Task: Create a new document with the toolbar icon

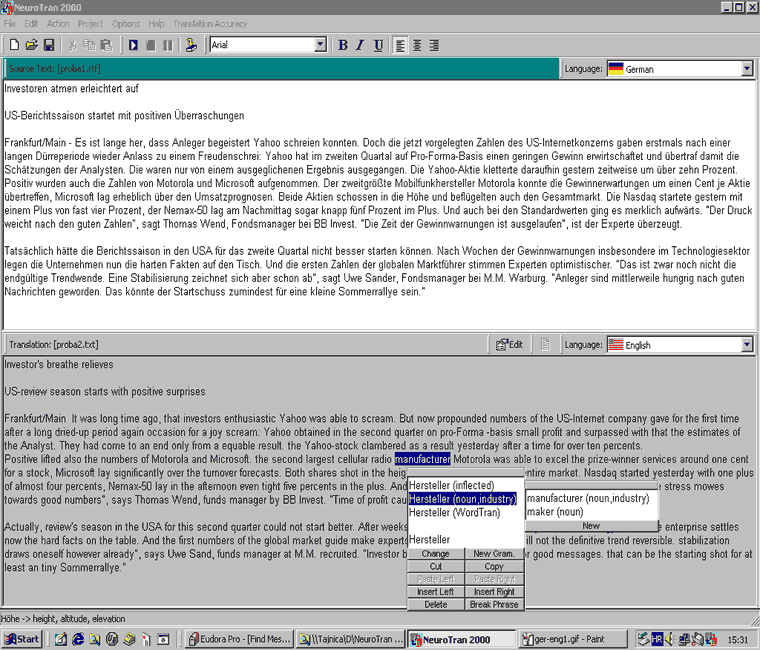Action: [x=15, y=45]
